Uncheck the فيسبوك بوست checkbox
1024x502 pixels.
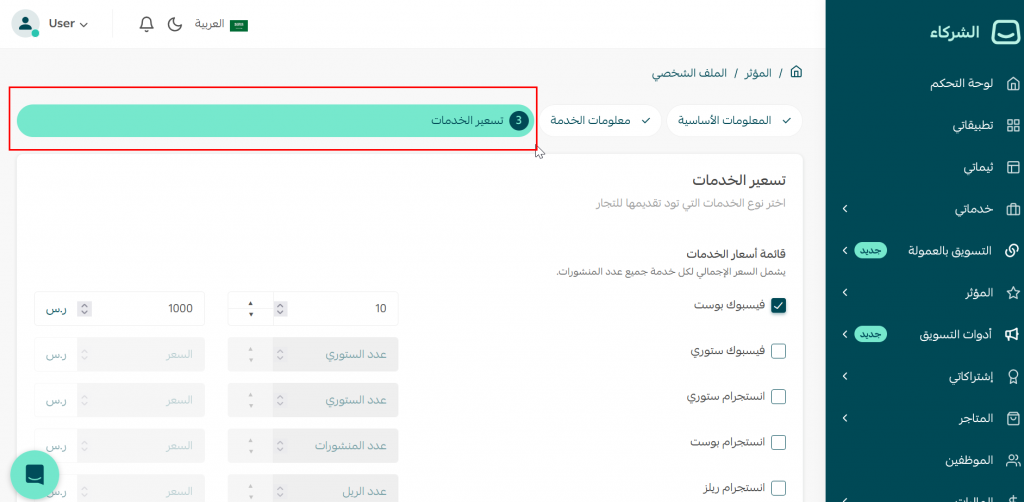[779, 306]
